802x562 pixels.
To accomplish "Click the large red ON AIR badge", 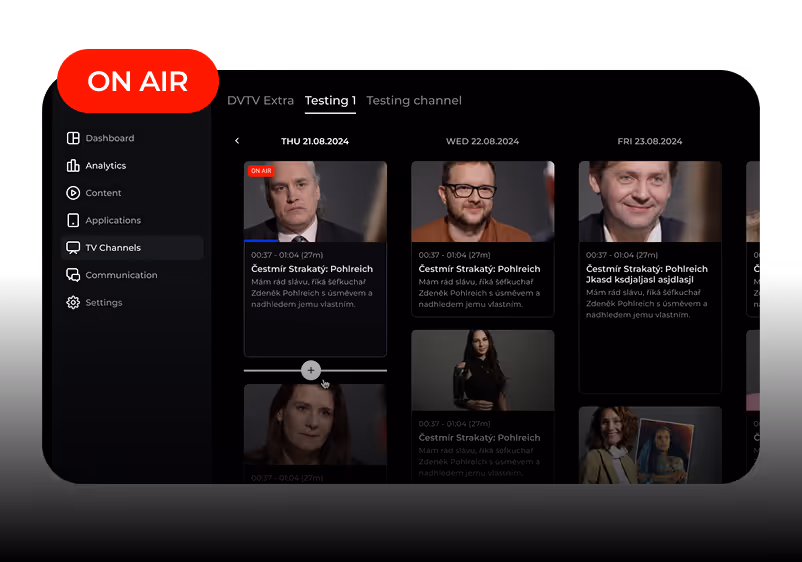I will point(138,81).
